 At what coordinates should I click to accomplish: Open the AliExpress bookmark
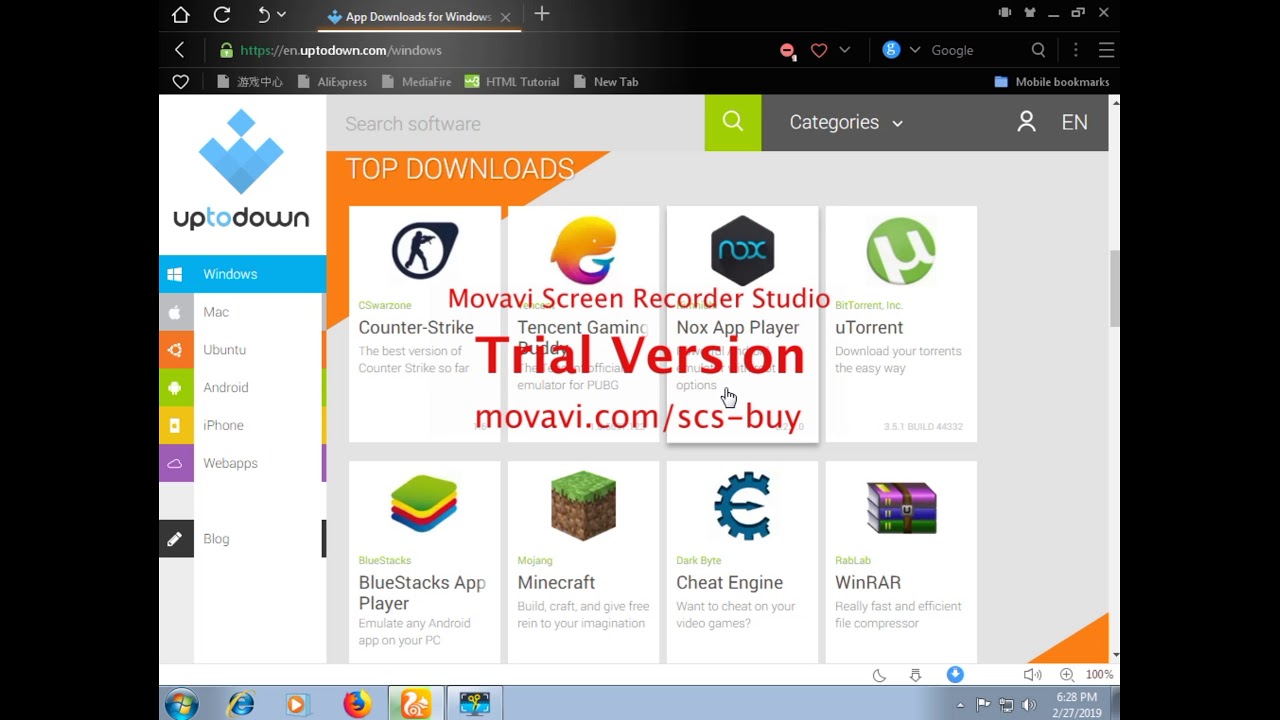pos(332,82)
